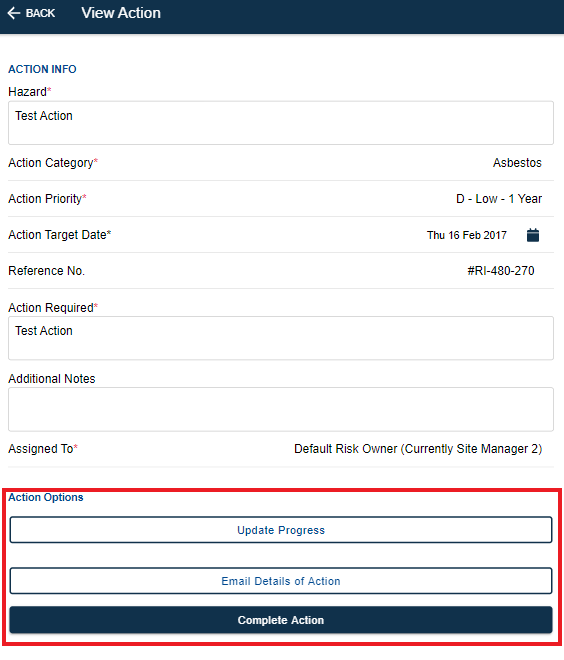
Task: Select the Thu 16 Feb 2017 date value
Action: [467, 235]
